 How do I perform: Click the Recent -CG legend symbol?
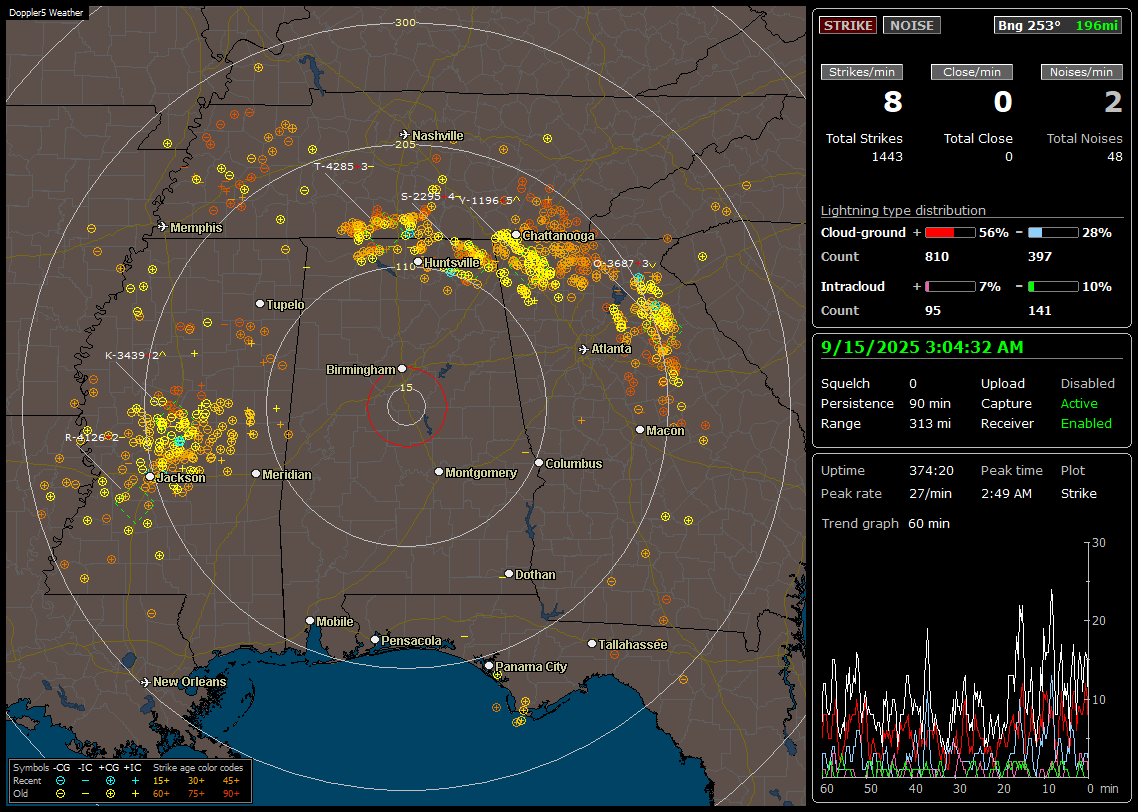[x=61, y=781]
